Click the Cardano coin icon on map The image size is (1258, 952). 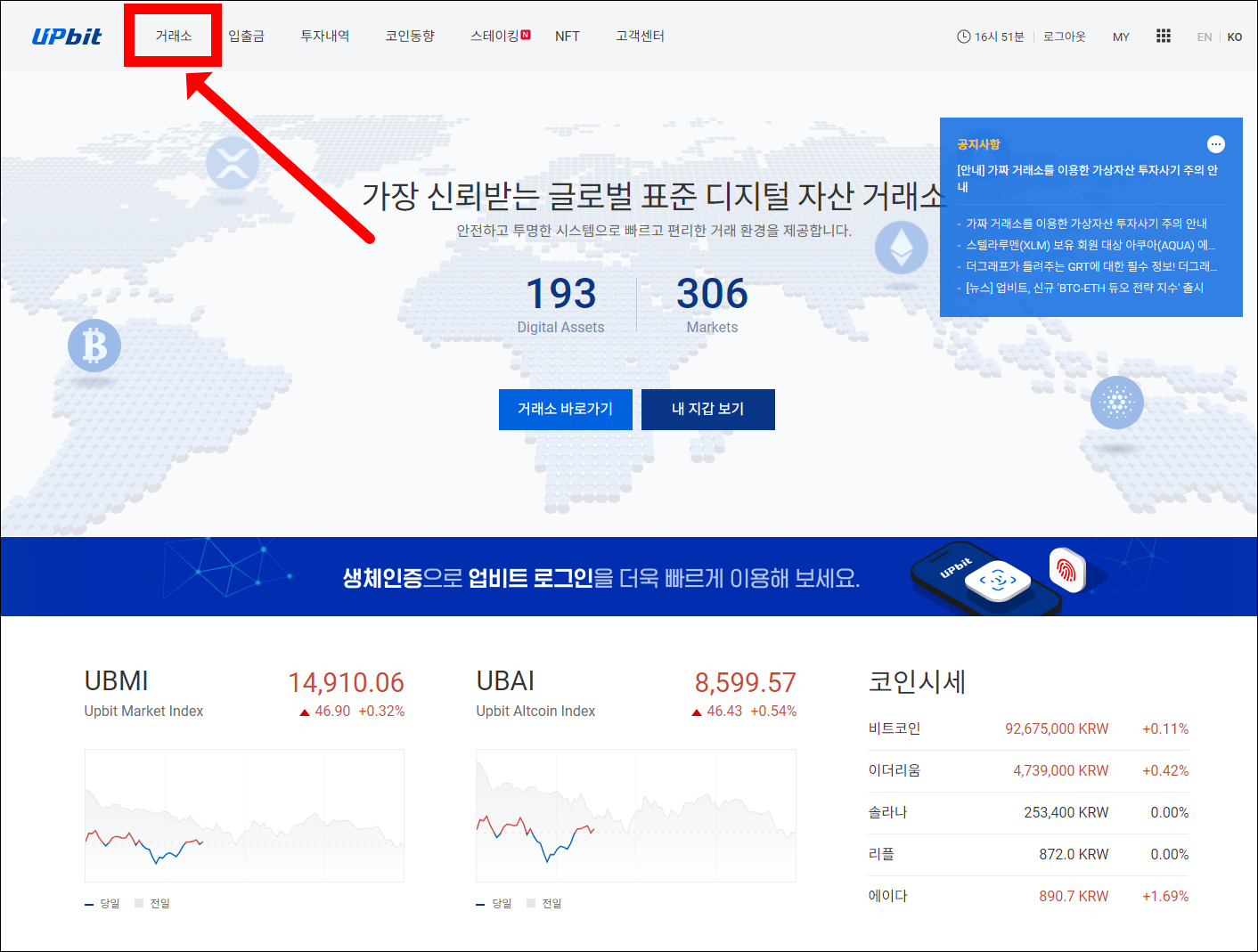[1117, 403]
